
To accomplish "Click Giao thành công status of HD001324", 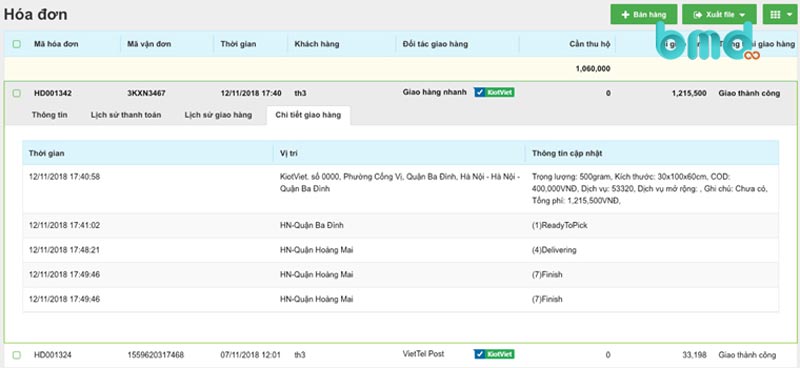I will (747, 355).
